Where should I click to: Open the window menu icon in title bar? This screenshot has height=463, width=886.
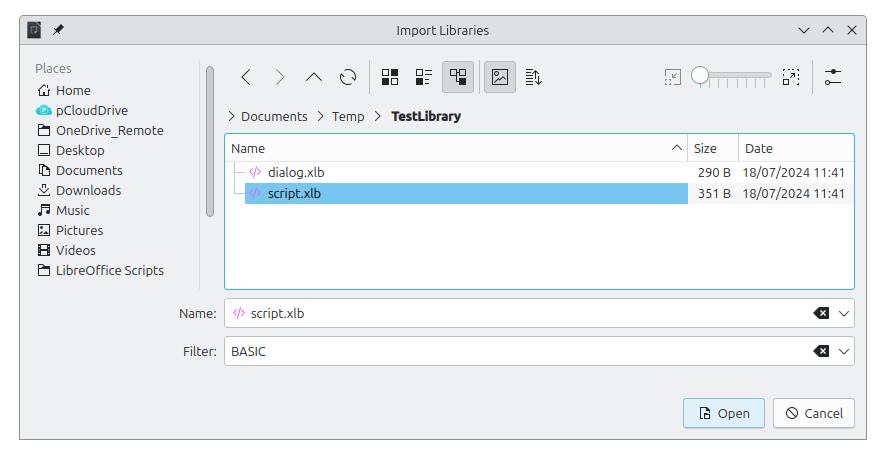[34, 29]
